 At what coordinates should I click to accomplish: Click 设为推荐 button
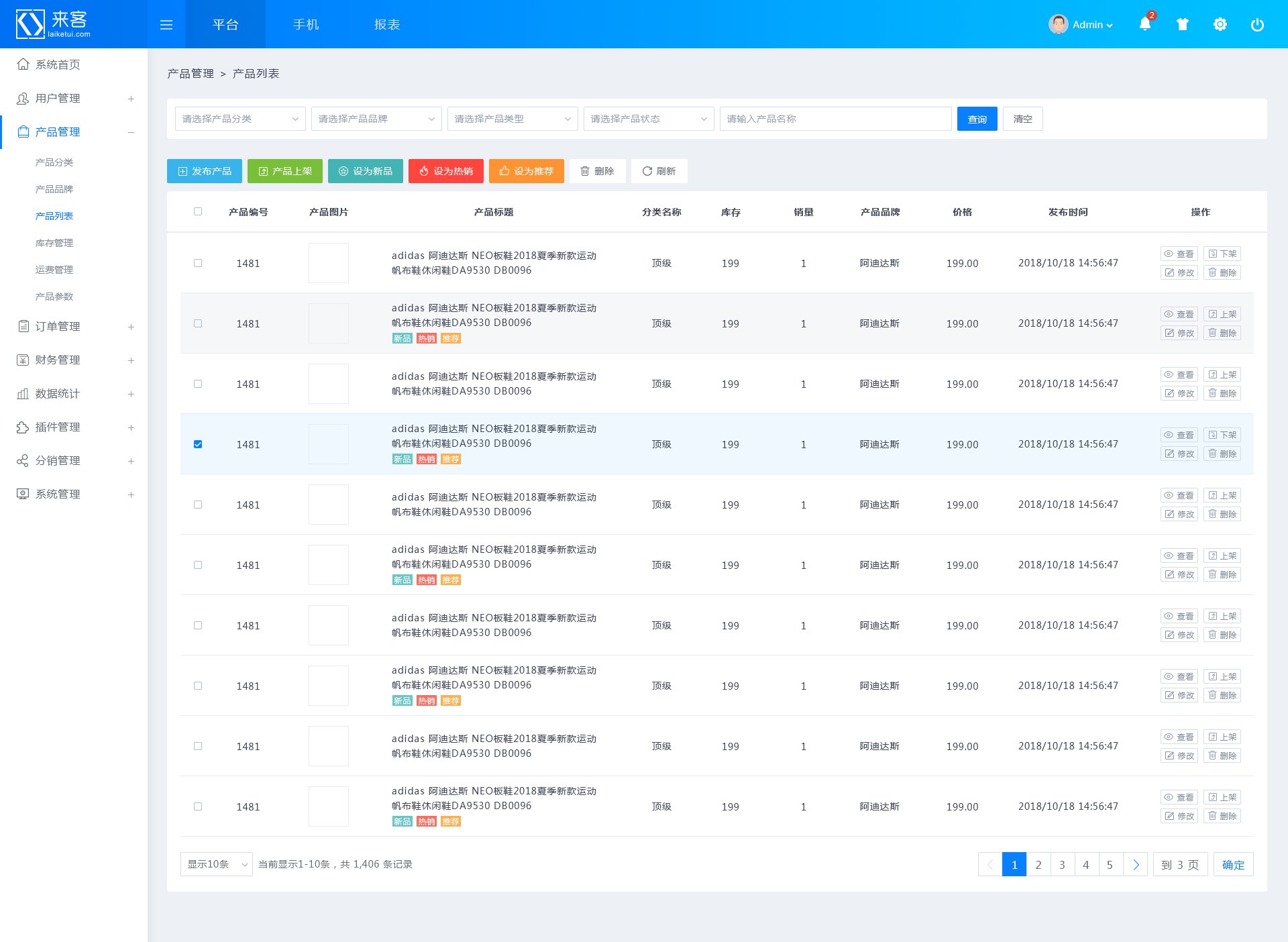pos(527,171)
